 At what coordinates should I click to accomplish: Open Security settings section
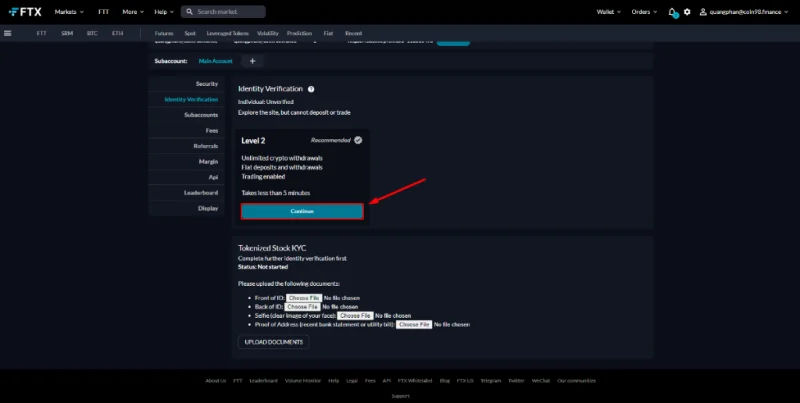pyautogui.click(x=187, y=84)
